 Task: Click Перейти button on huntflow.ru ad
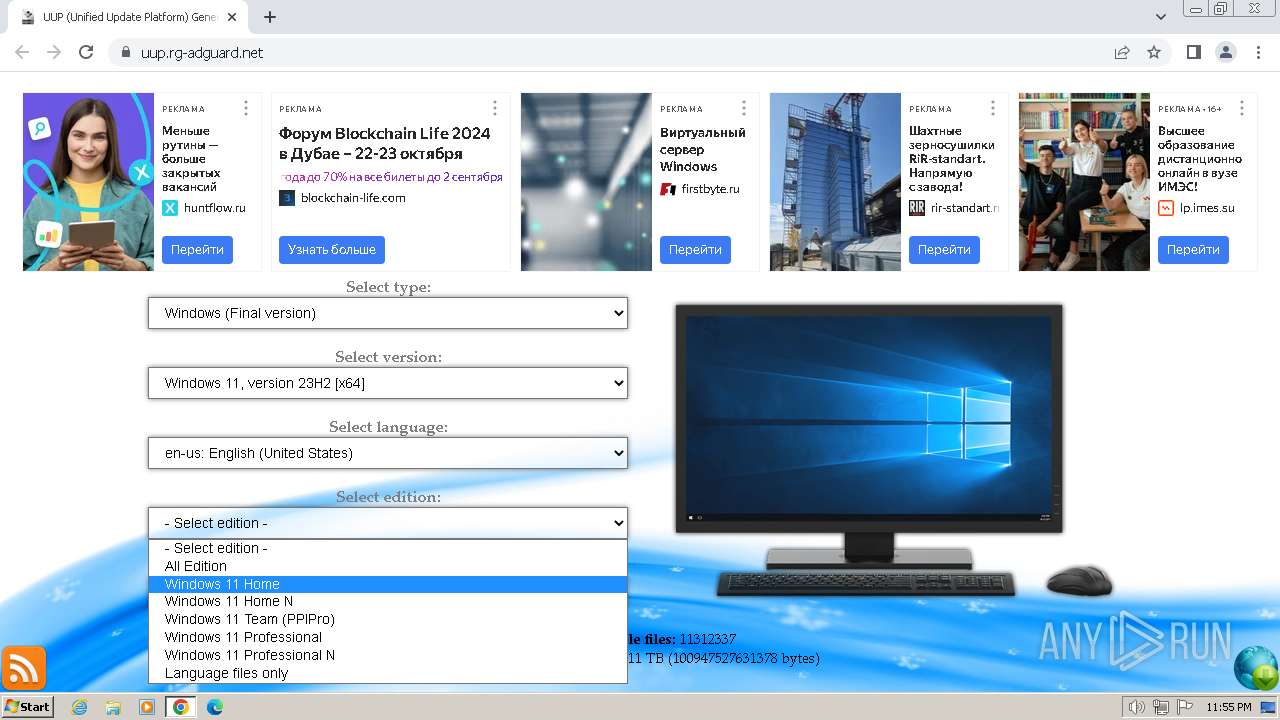tap(197, 250)
